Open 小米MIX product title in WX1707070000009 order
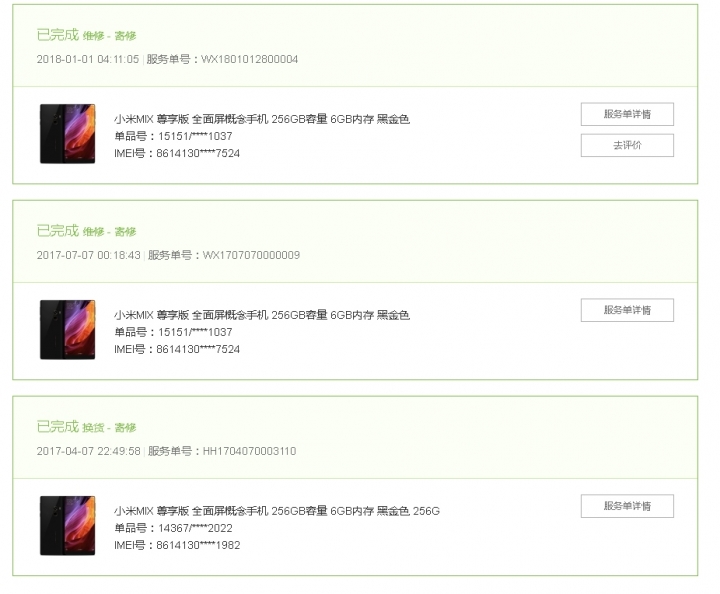This screenshot has height=594, width=720. coord(262,315)
